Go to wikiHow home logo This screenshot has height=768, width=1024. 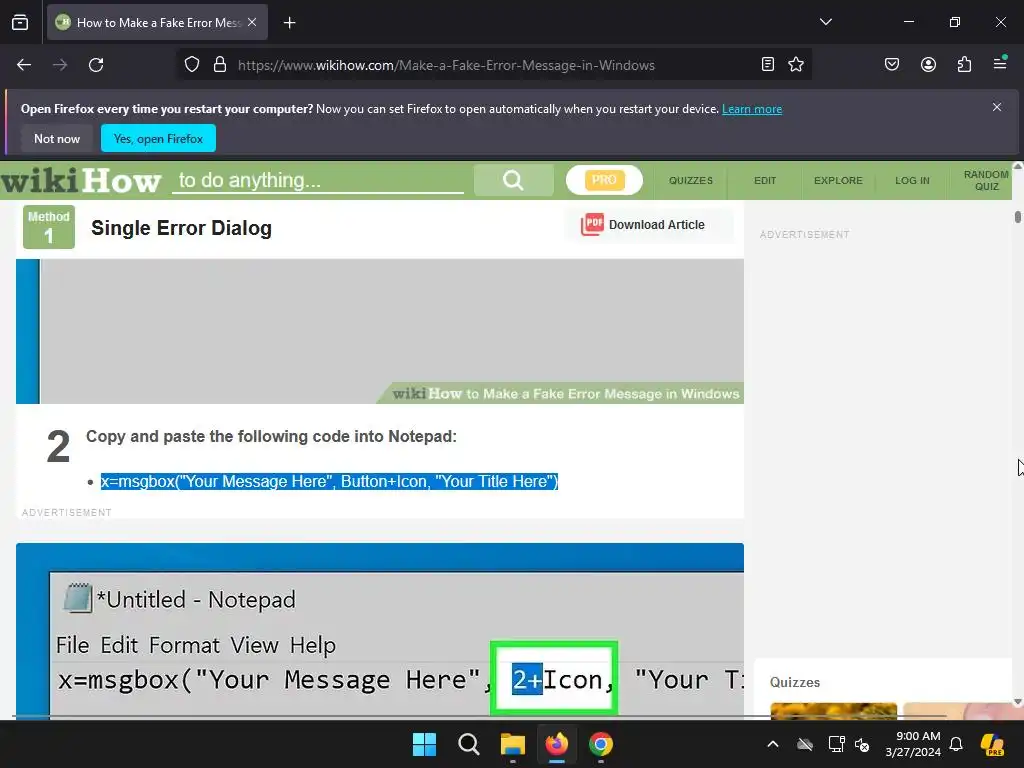pyautogui.click(x=81, y=180)
